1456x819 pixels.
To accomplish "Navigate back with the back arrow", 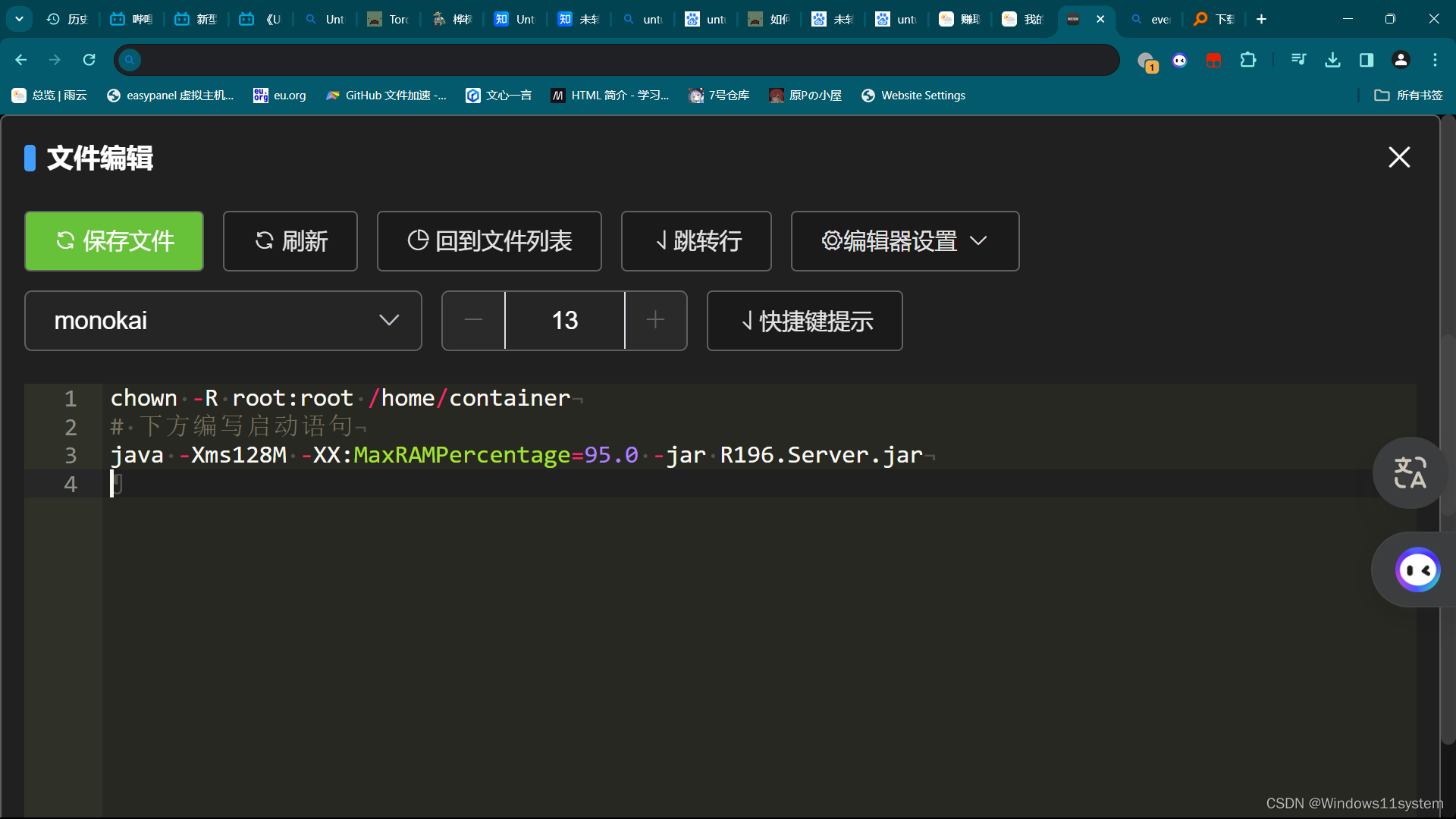I will 20,59.
